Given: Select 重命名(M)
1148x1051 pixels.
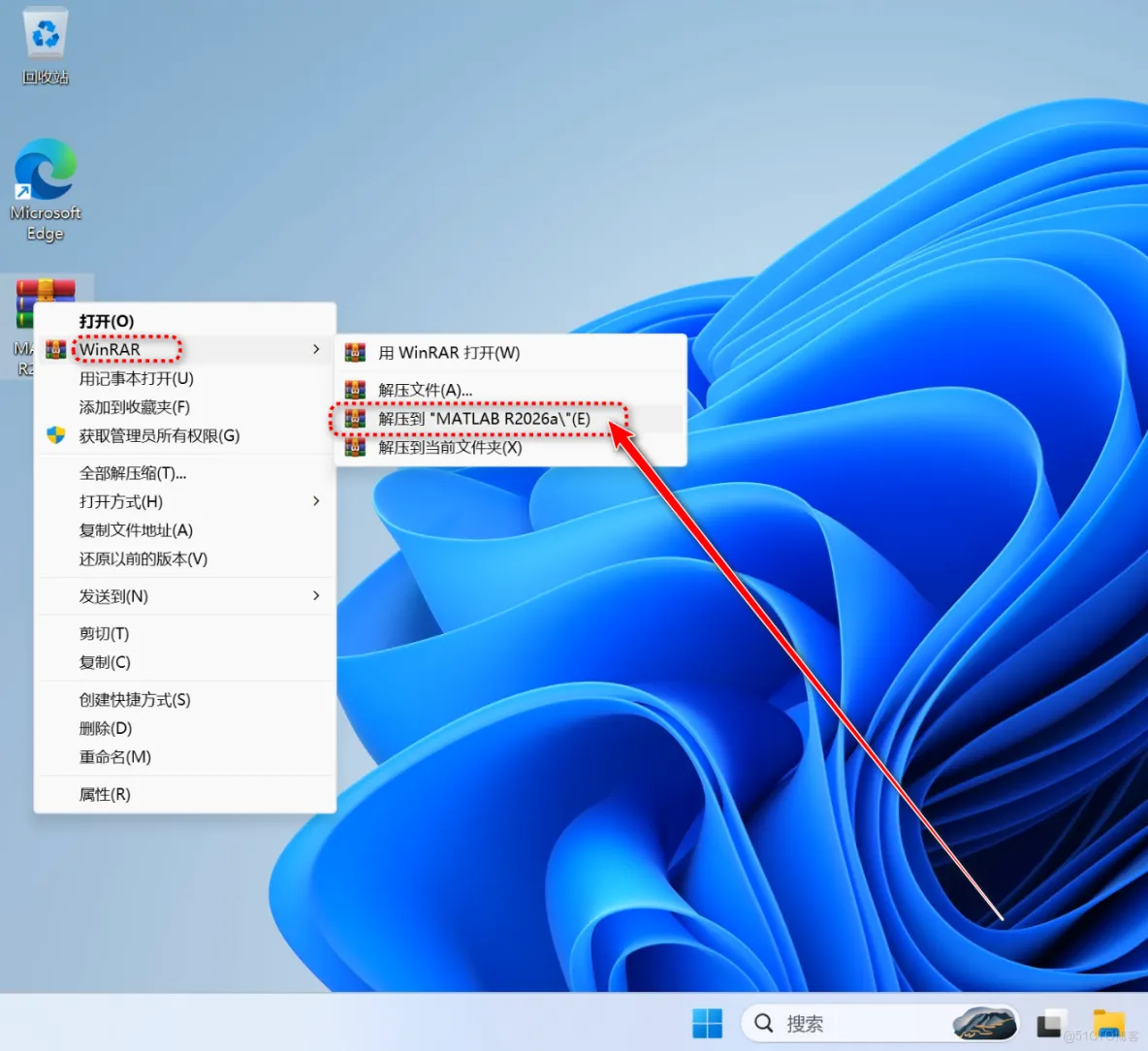Looking at the screenshot, I should [185, 756].
